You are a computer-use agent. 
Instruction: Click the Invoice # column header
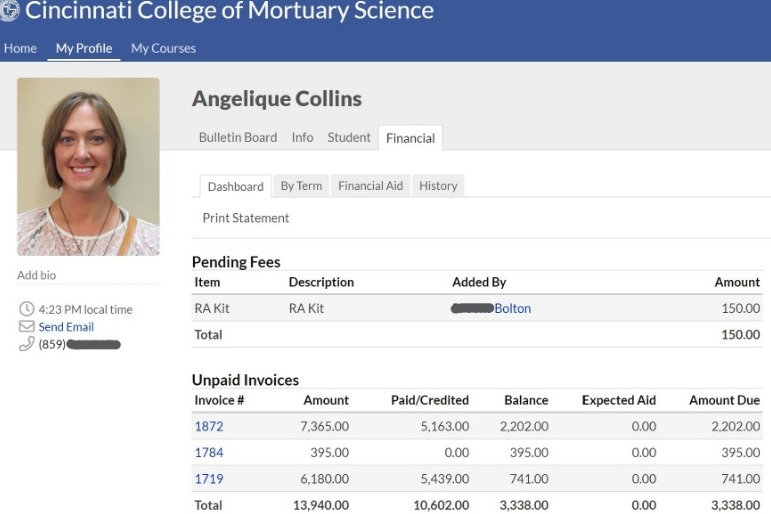pos(219,400)
